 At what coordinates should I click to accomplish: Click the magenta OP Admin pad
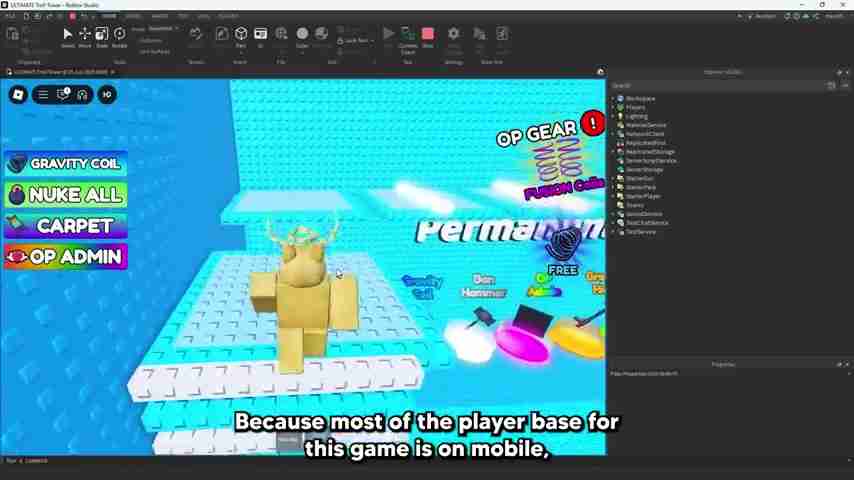[x=523, y=344]
